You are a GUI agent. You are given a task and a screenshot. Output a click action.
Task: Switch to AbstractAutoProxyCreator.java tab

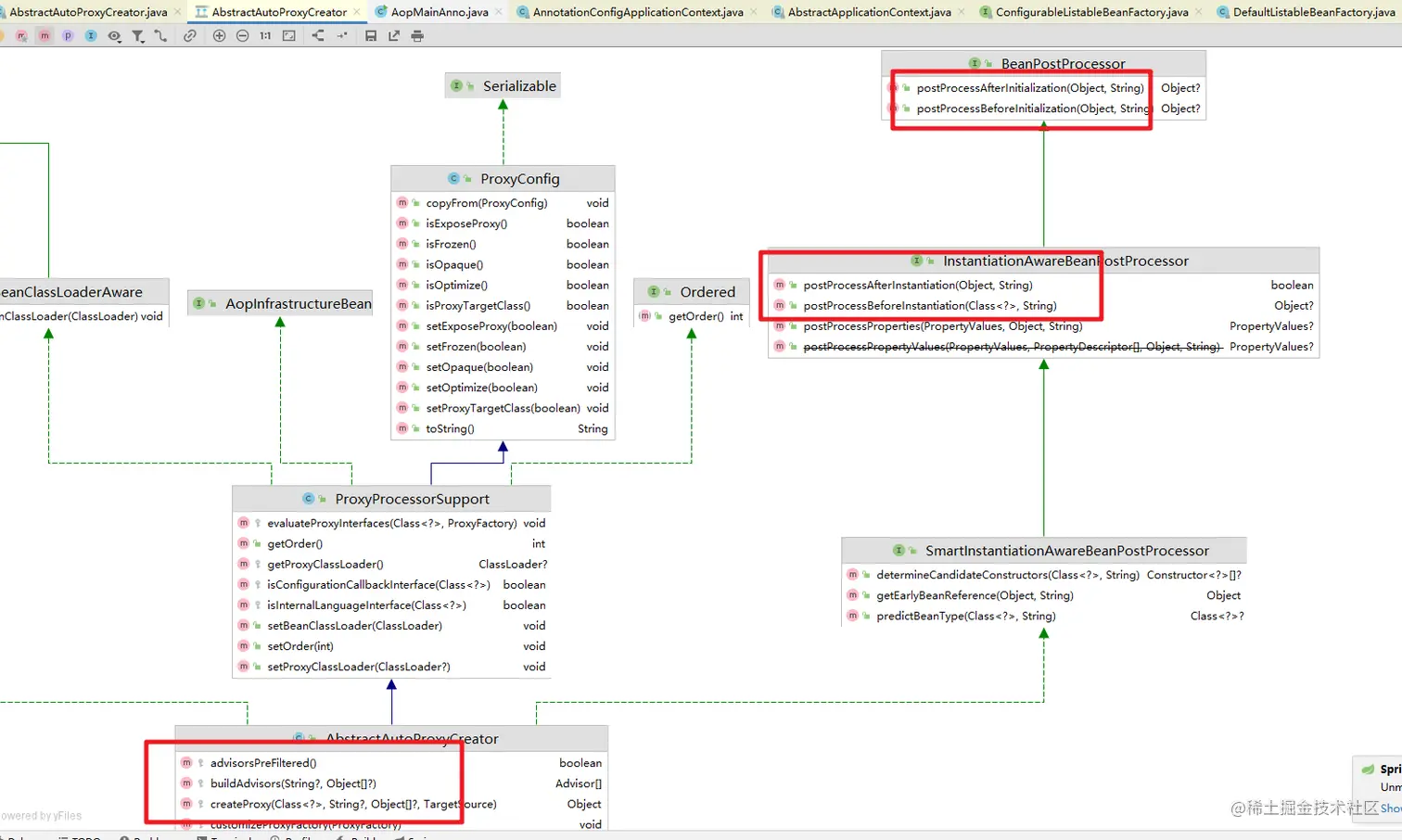point(88,12)
